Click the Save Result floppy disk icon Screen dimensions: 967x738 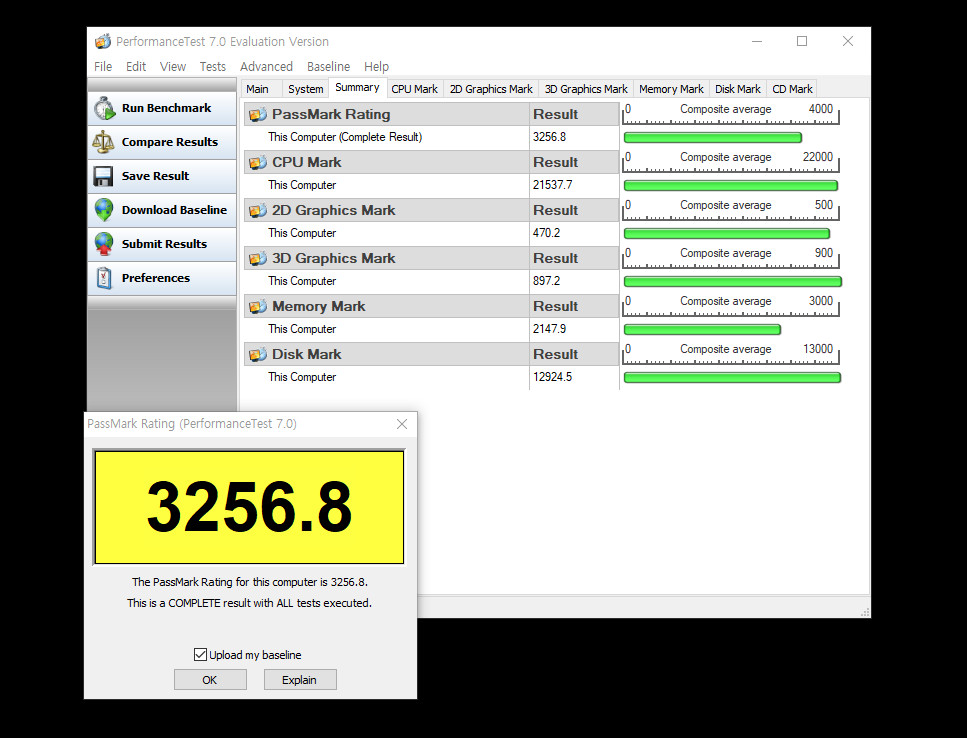(103, 176)
